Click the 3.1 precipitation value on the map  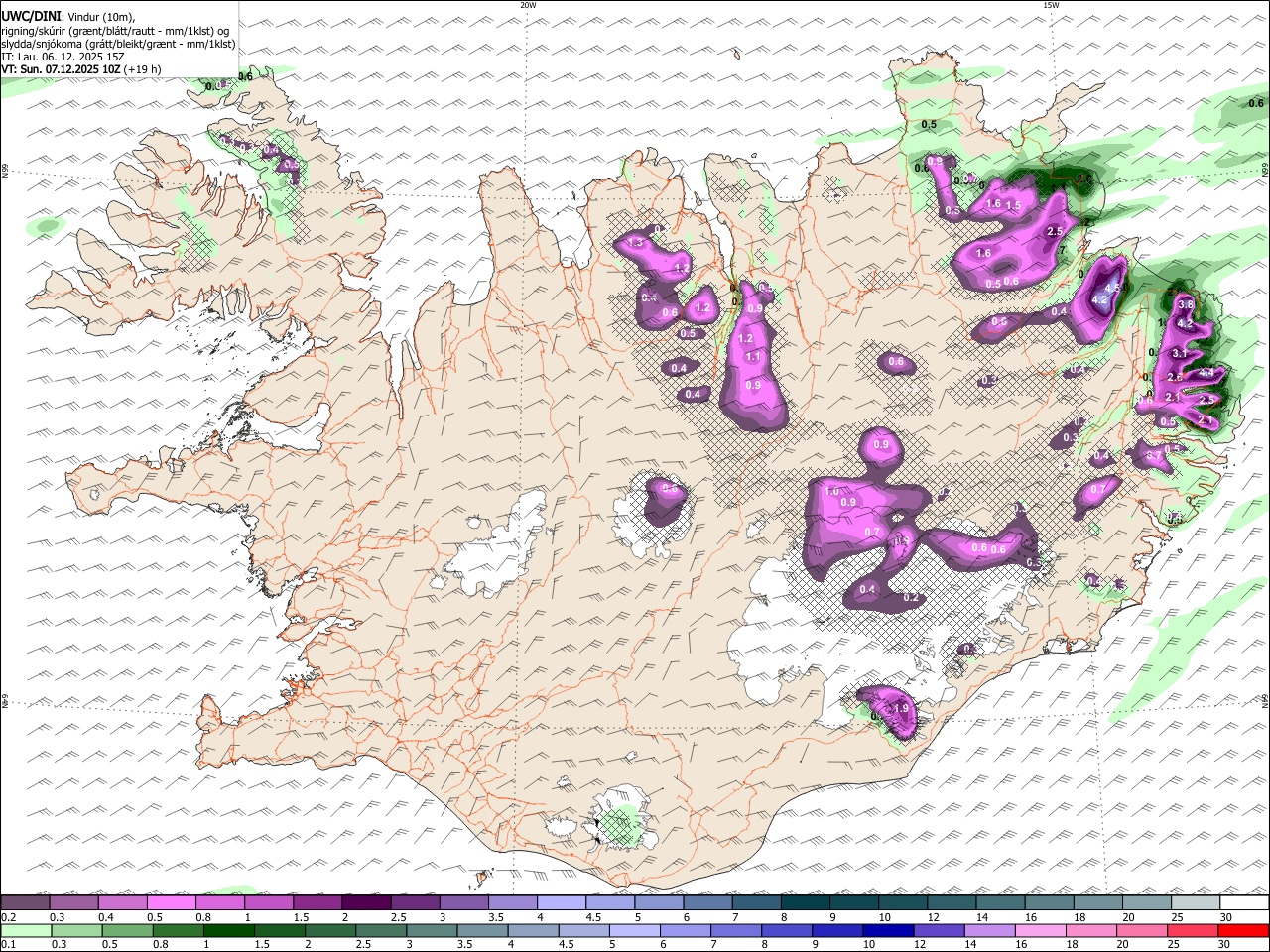[x=1180, y=353]
